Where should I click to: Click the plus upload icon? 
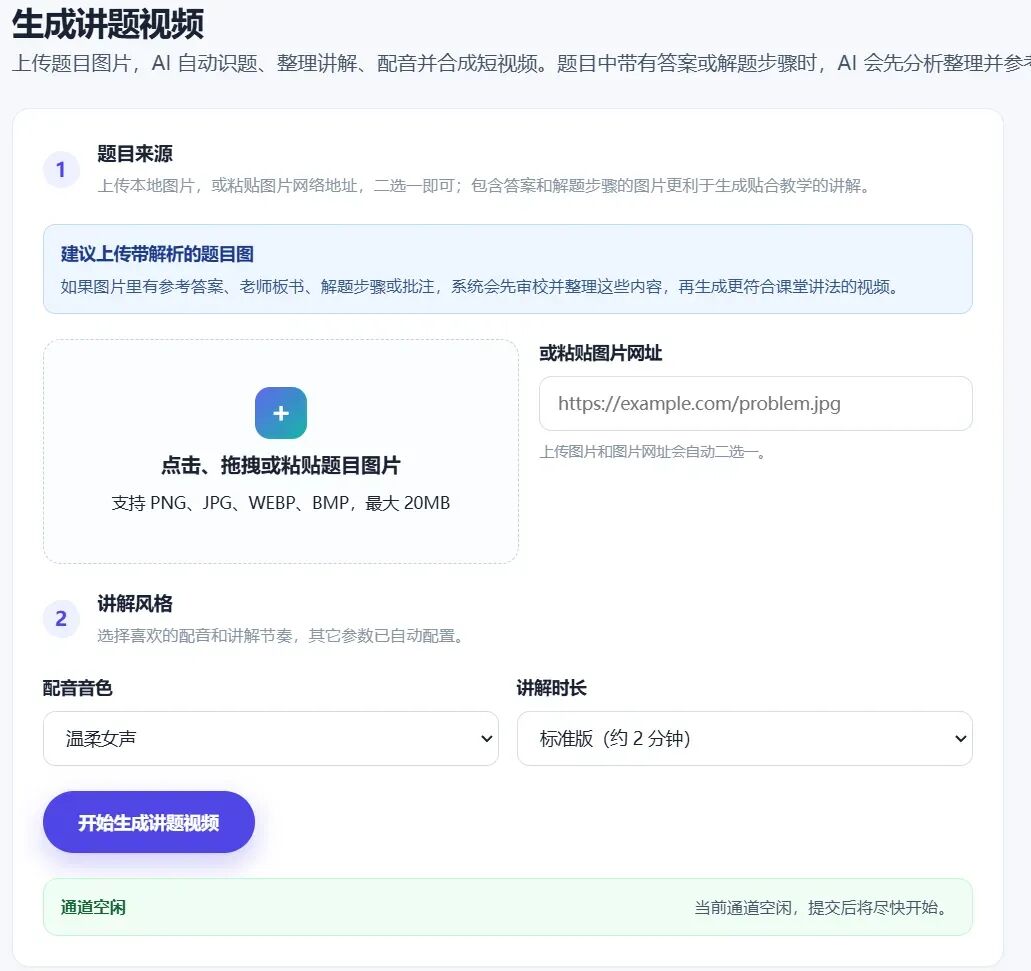281,413
